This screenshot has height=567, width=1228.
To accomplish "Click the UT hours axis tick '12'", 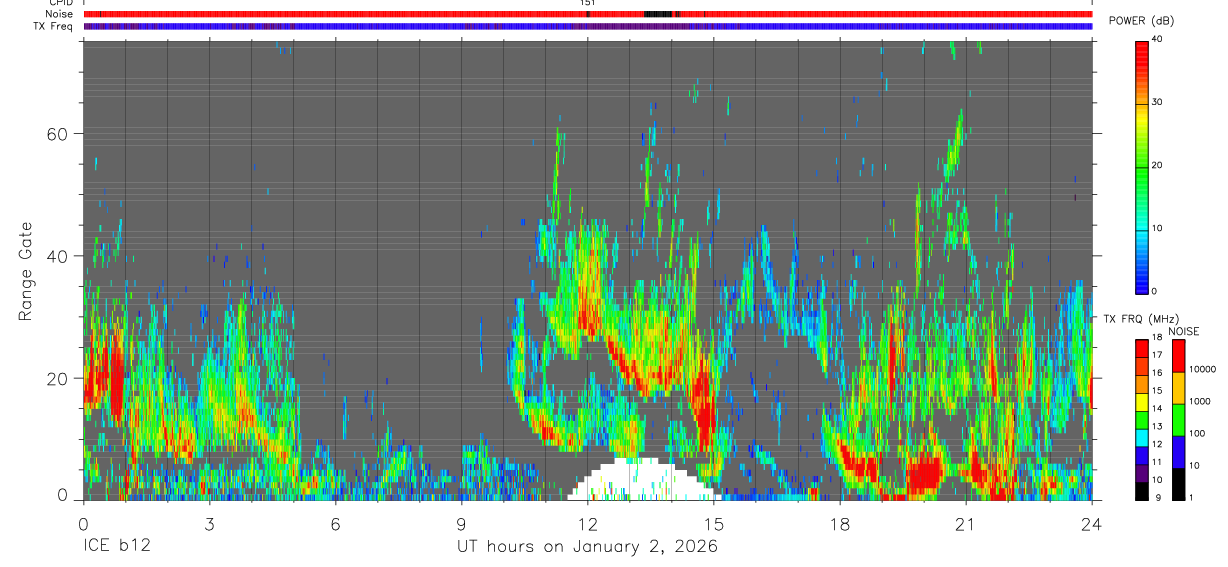I will 588,523.
